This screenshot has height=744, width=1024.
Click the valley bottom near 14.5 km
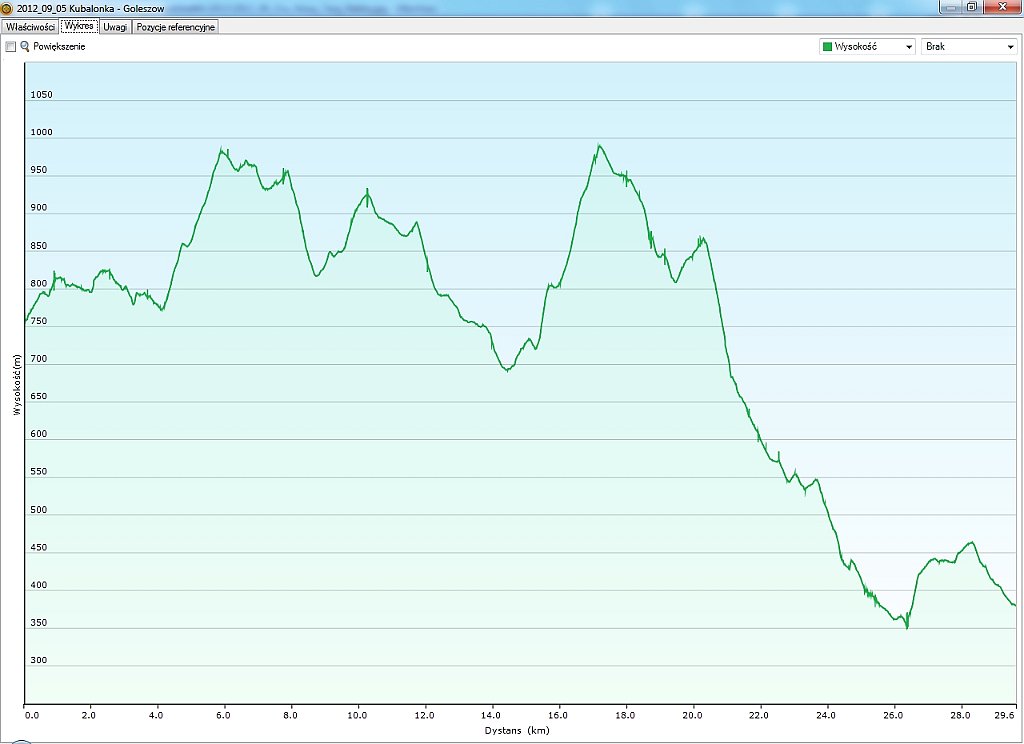(508, 370)
